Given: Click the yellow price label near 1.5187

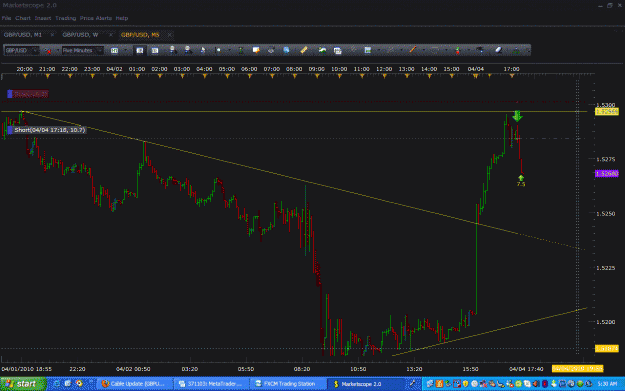Looking at the screenshot, I should pyautogui.click(x=607, y=349).
